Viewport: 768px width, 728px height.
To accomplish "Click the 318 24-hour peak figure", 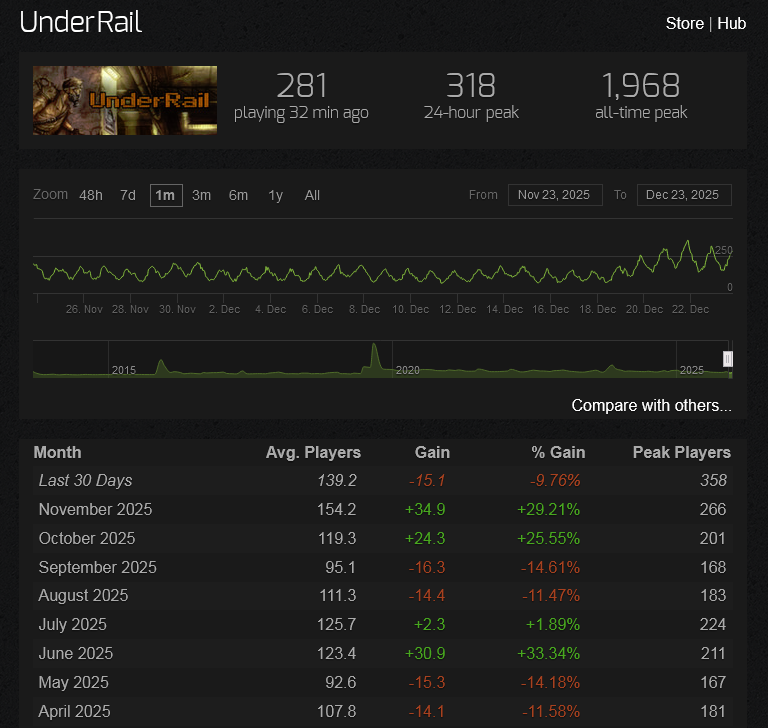I will pos(471,86).
